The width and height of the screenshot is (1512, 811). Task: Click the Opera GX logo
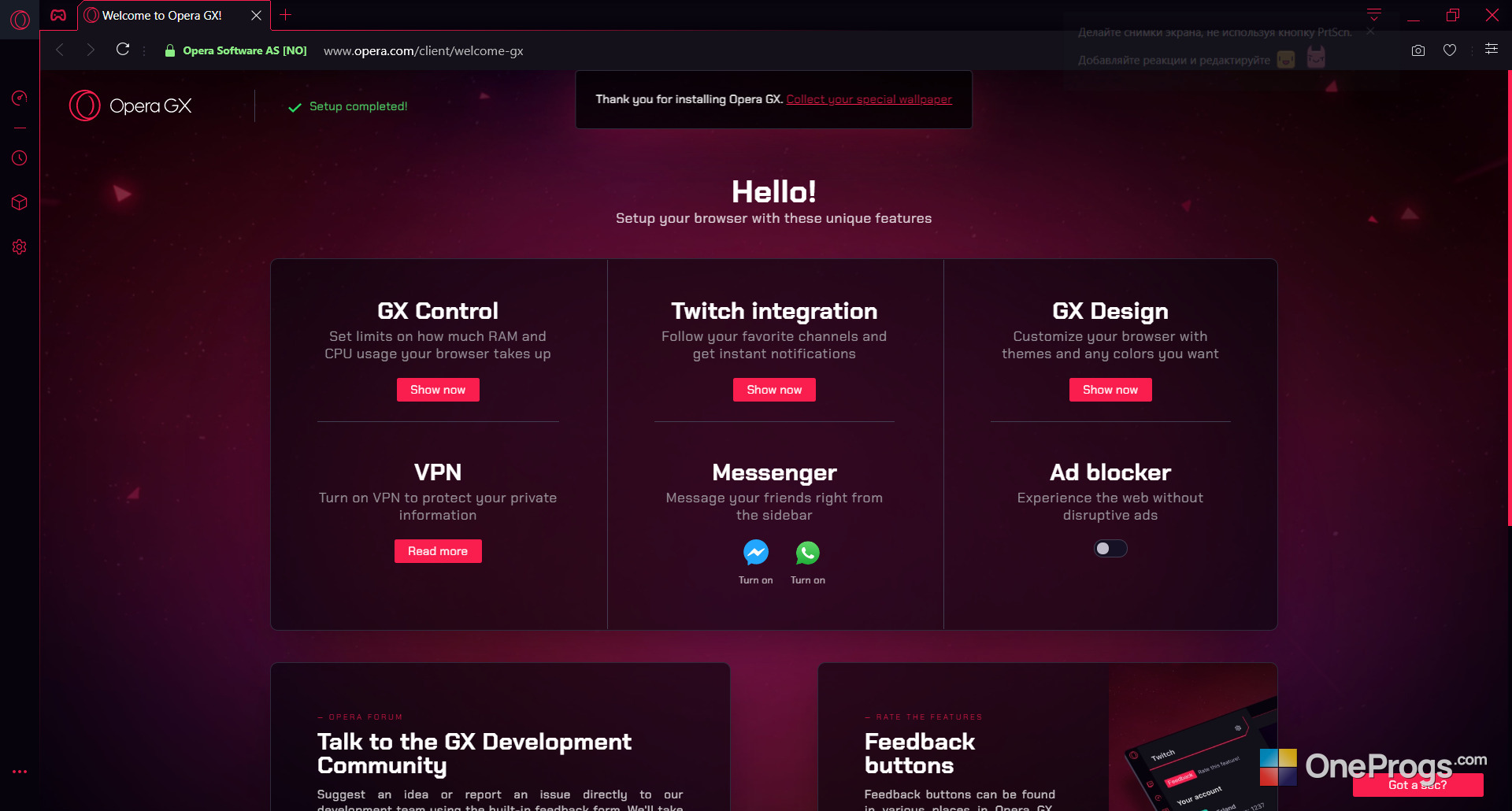(x=131, y=106)
